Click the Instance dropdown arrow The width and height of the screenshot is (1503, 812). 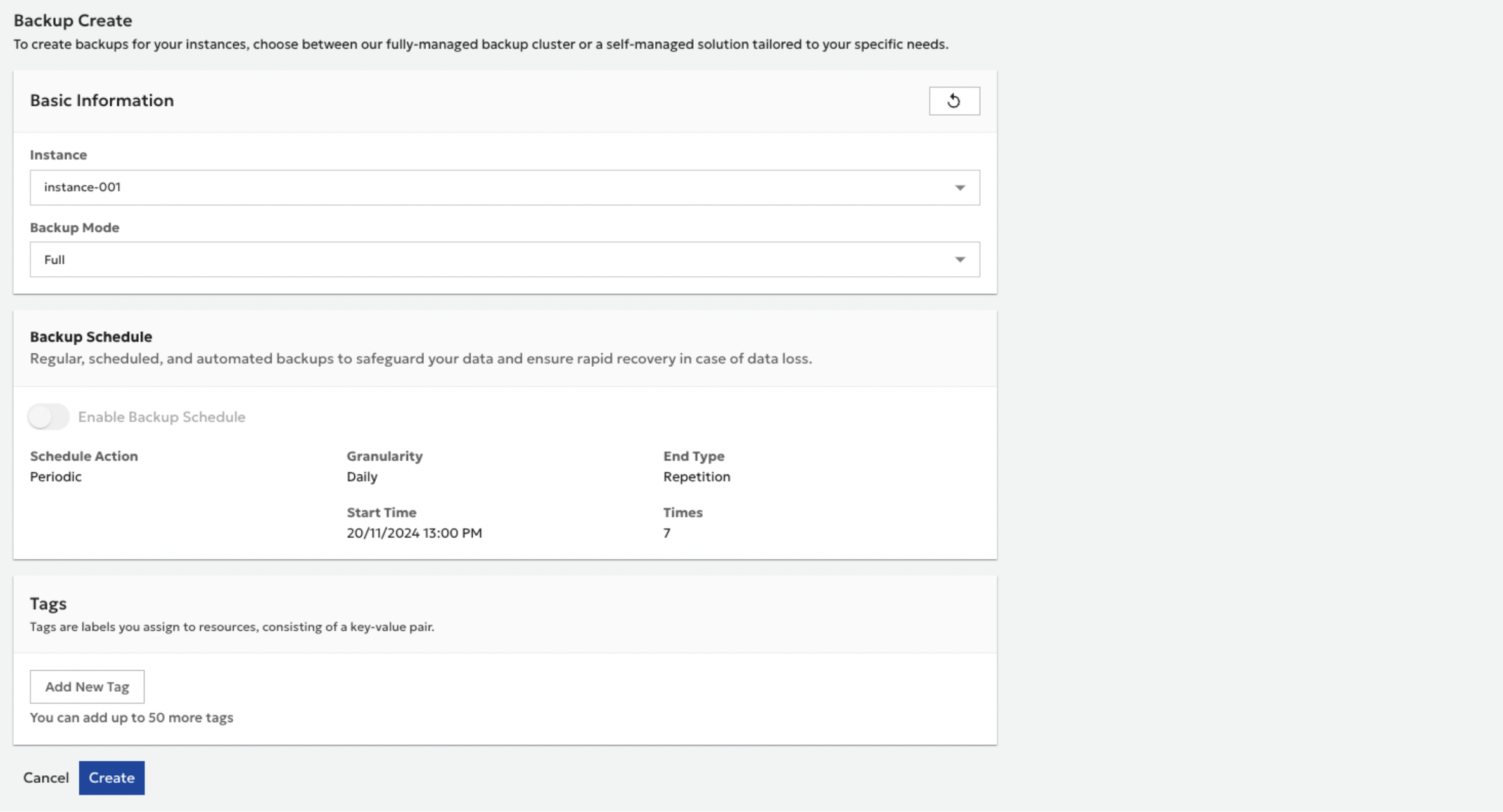click(959, 187)
